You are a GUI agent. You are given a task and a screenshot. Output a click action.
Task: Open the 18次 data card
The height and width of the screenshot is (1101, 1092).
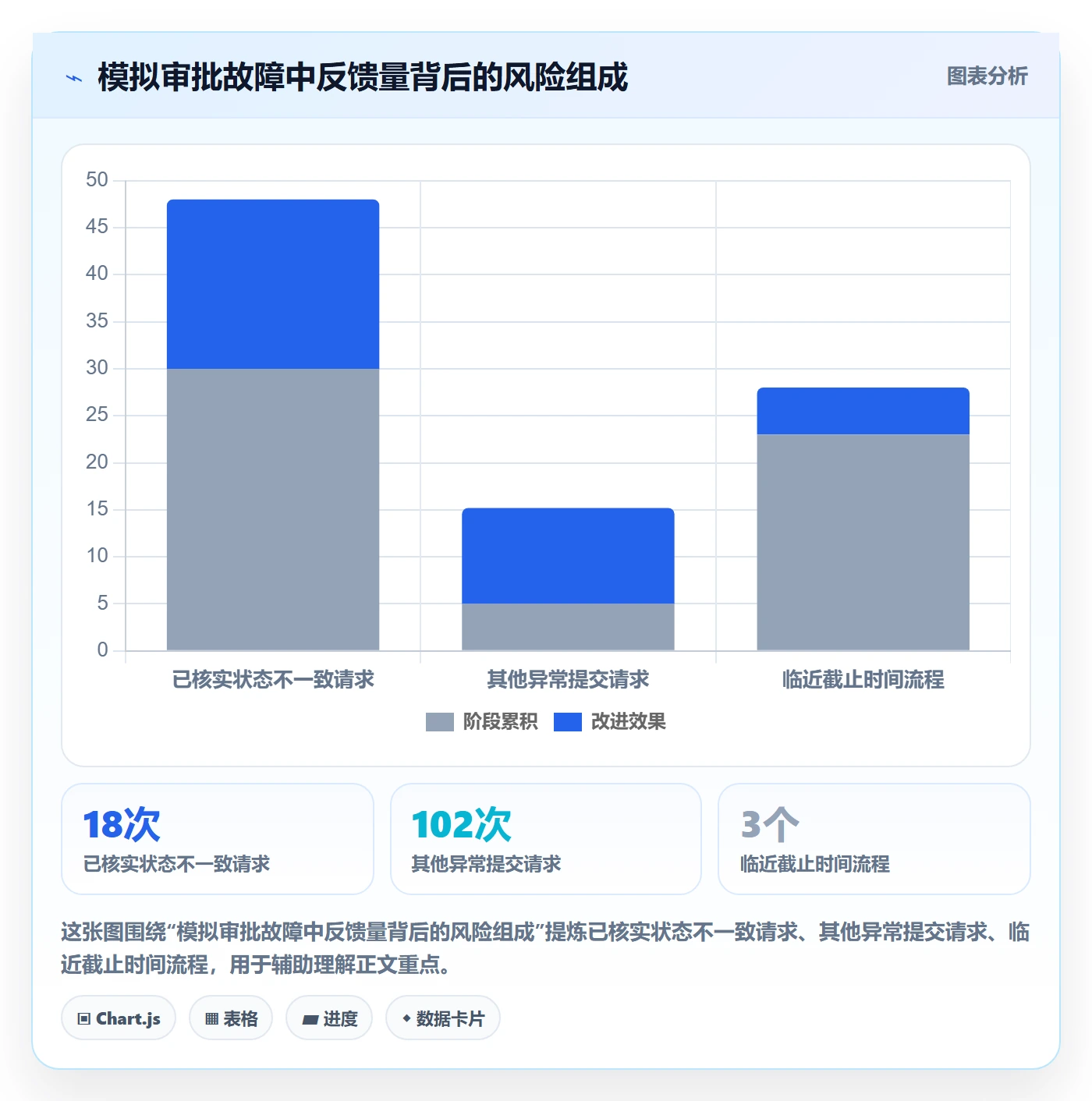click(218, 839)
